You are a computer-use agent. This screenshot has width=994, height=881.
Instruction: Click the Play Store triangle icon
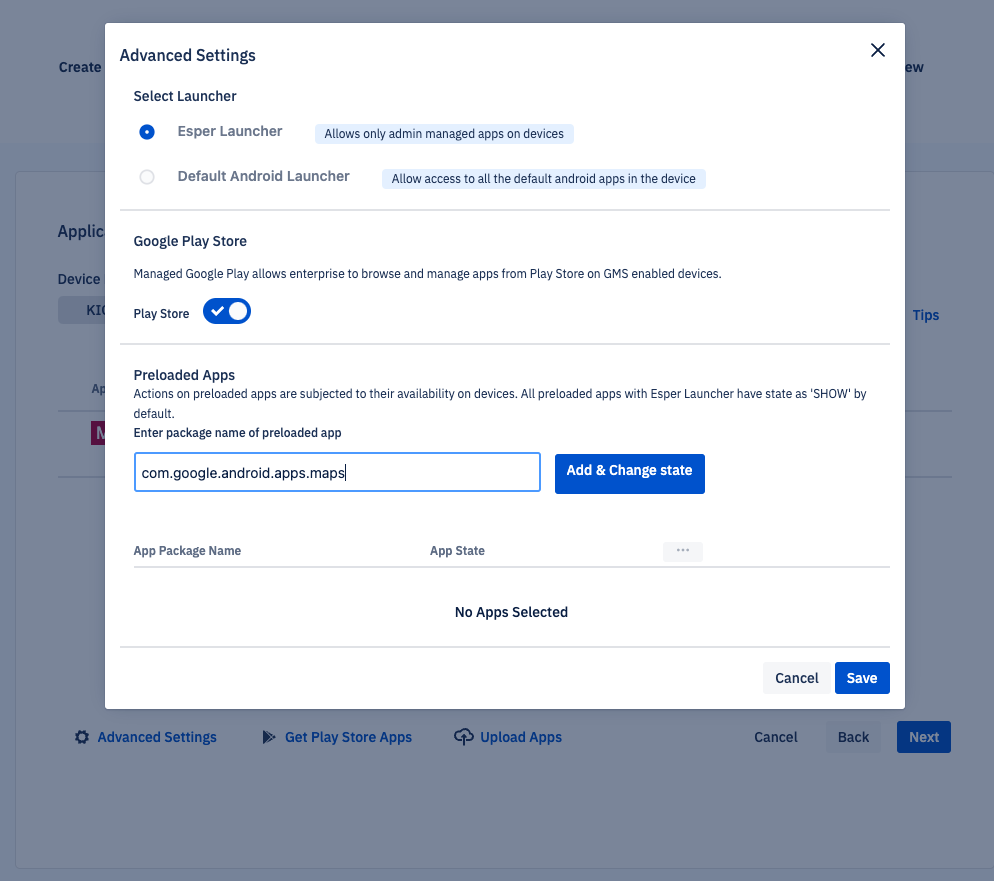269,737
